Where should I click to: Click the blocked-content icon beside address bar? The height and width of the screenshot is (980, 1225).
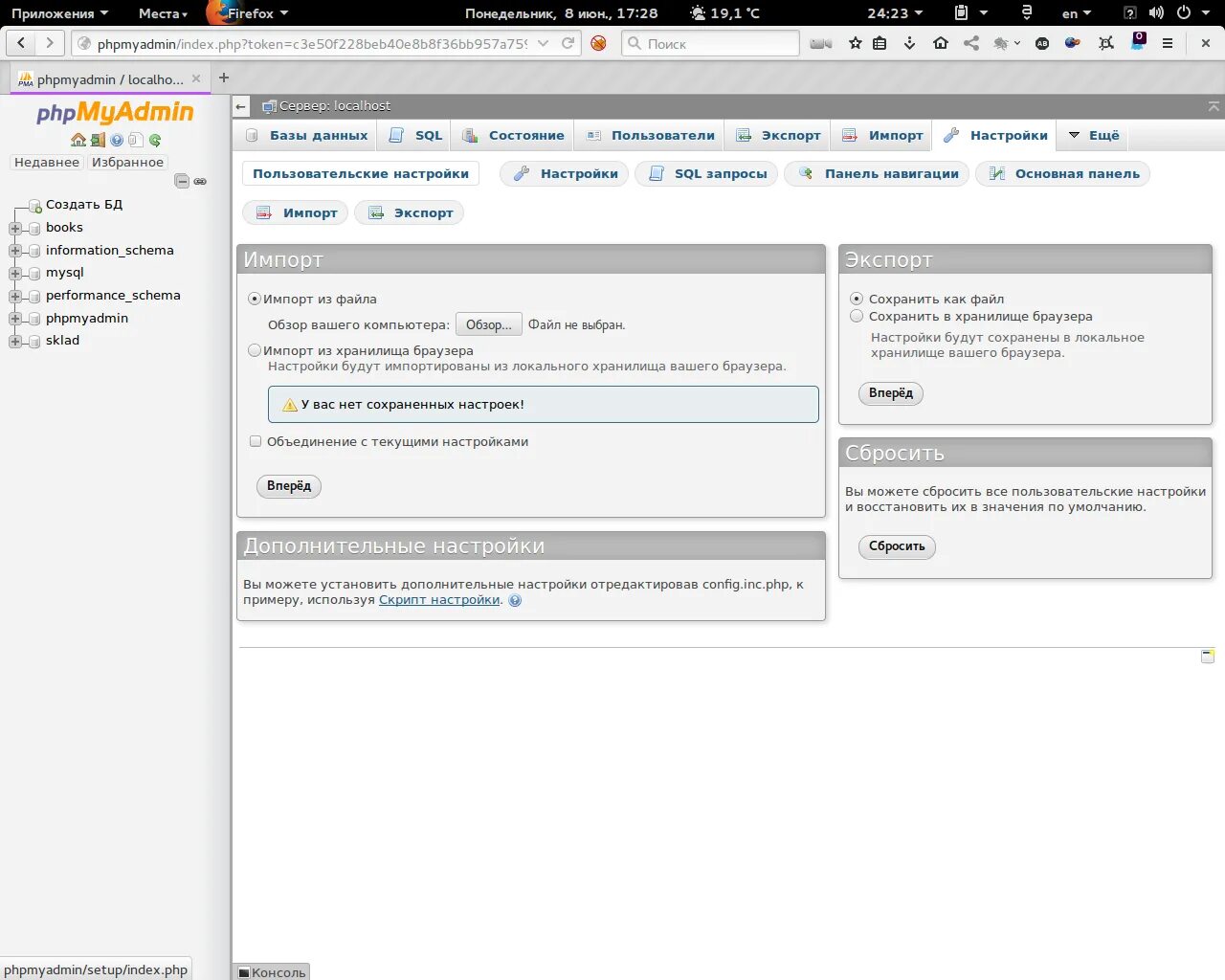(x=598, y=43)
